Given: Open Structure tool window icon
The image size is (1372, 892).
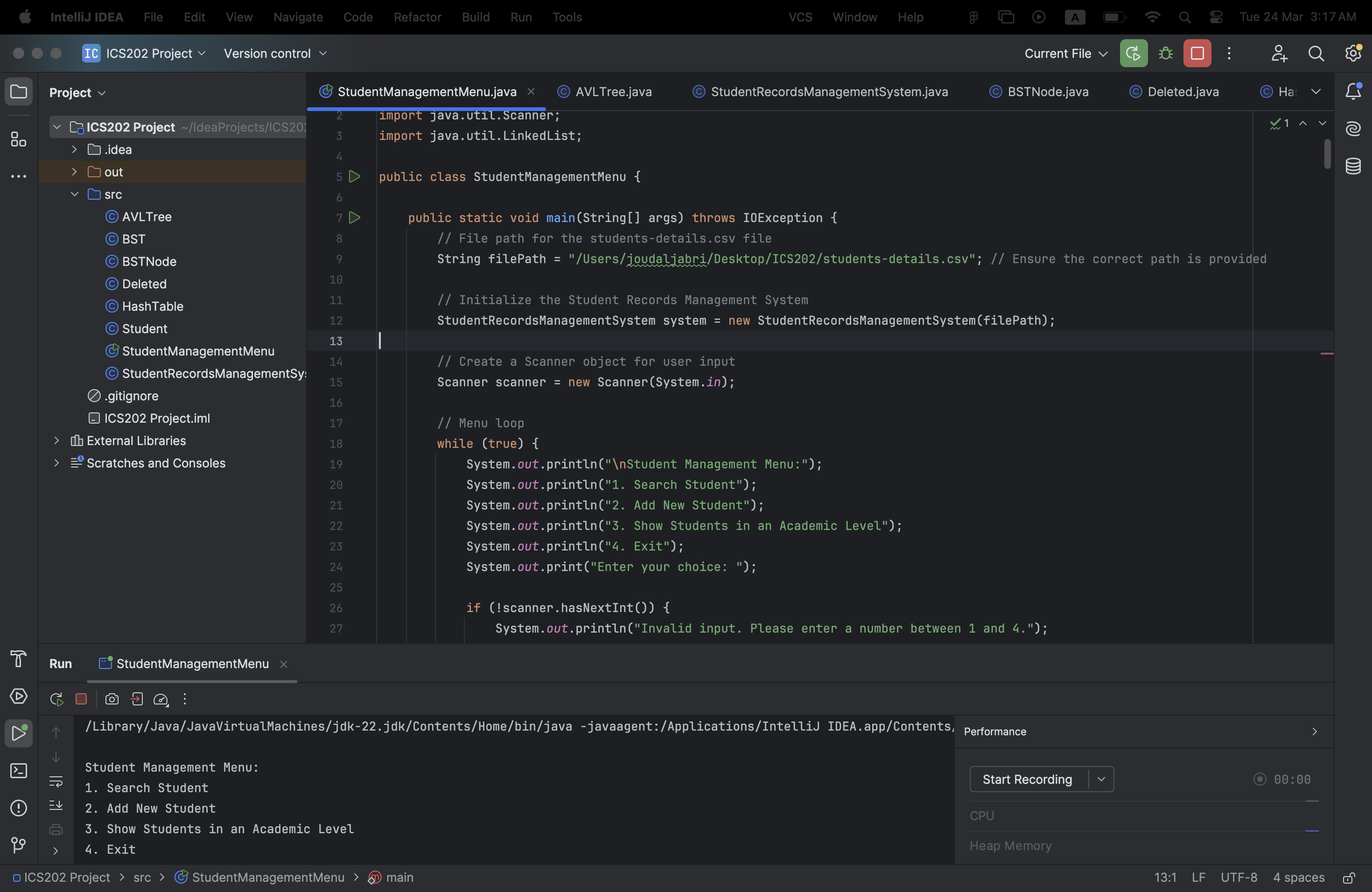Looking at the screenshot, I should point(19,139).
